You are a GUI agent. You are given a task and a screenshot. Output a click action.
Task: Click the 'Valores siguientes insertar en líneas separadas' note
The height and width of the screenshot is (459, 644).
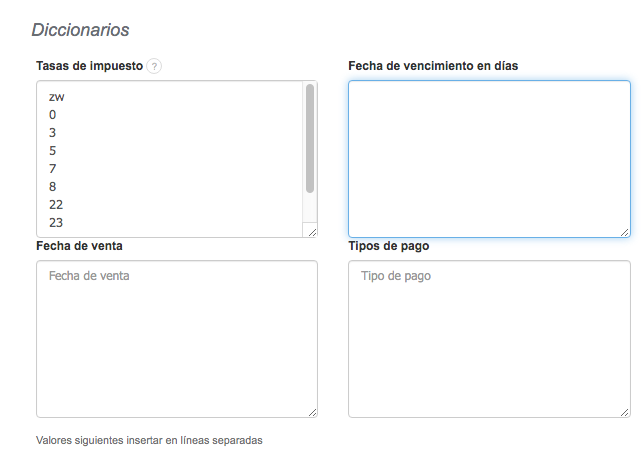(x=149, y=441)
